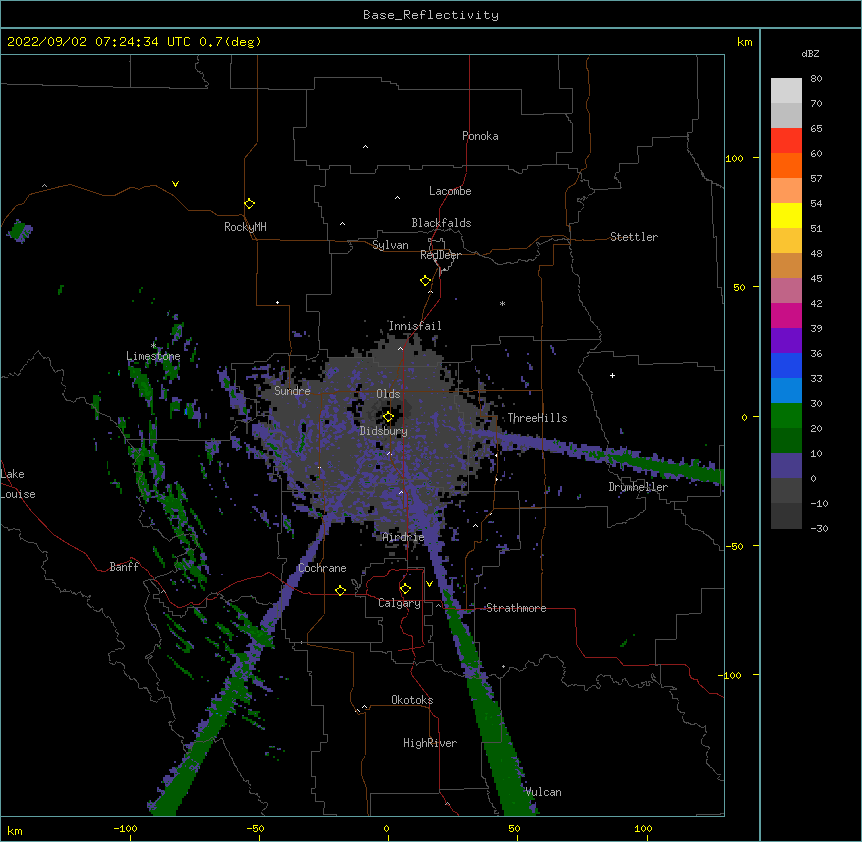Viewport: 862px width, 842px height.
Task: Click the Didsbury label
Action: [x=384, y=431]
